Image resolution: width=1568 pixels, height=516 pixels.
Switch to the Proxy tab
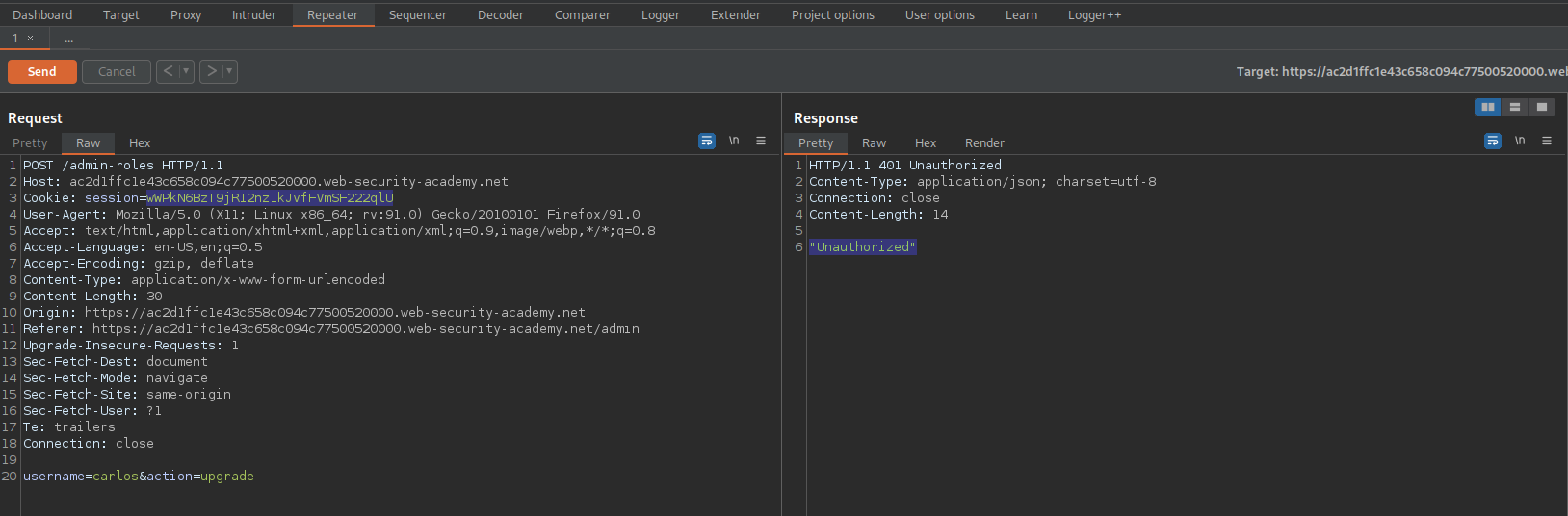[x=186, y=14]
